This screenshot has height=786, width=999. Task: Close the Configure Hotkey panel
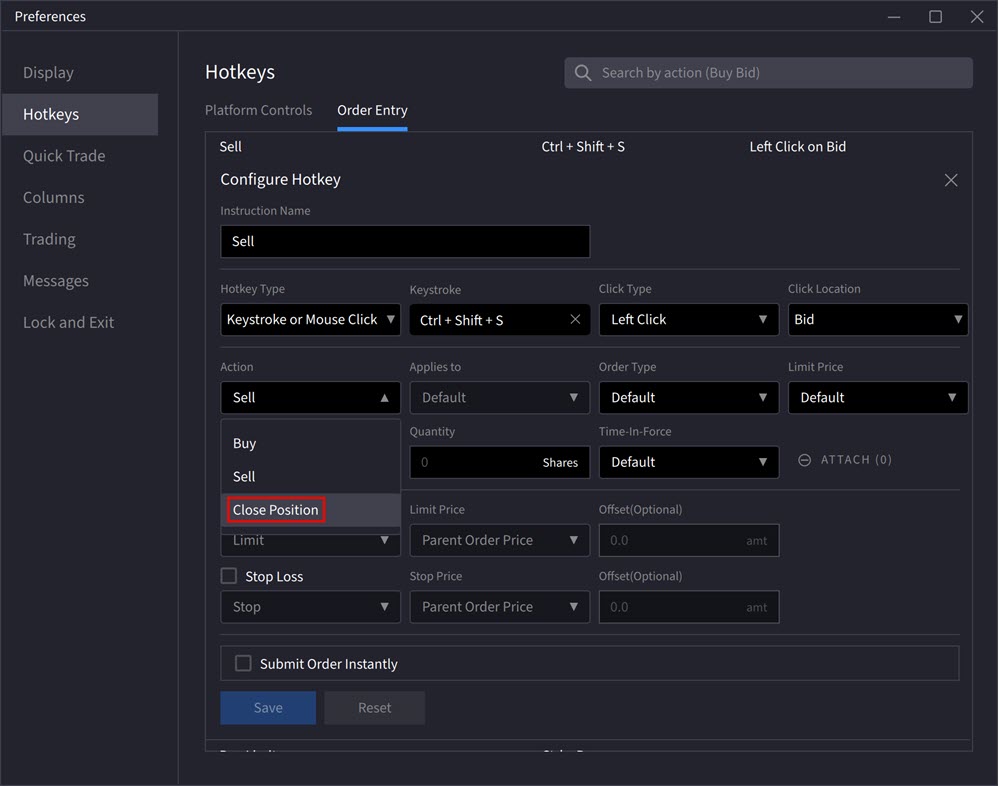point(951,180)
